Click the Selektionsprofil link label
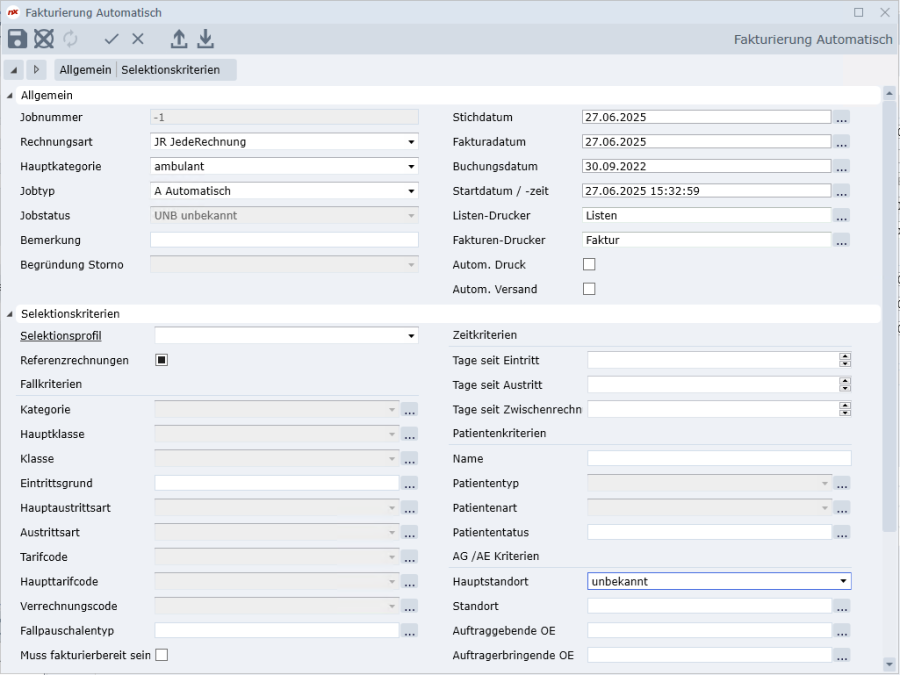 pyautogui.click(x=61, y=336)
